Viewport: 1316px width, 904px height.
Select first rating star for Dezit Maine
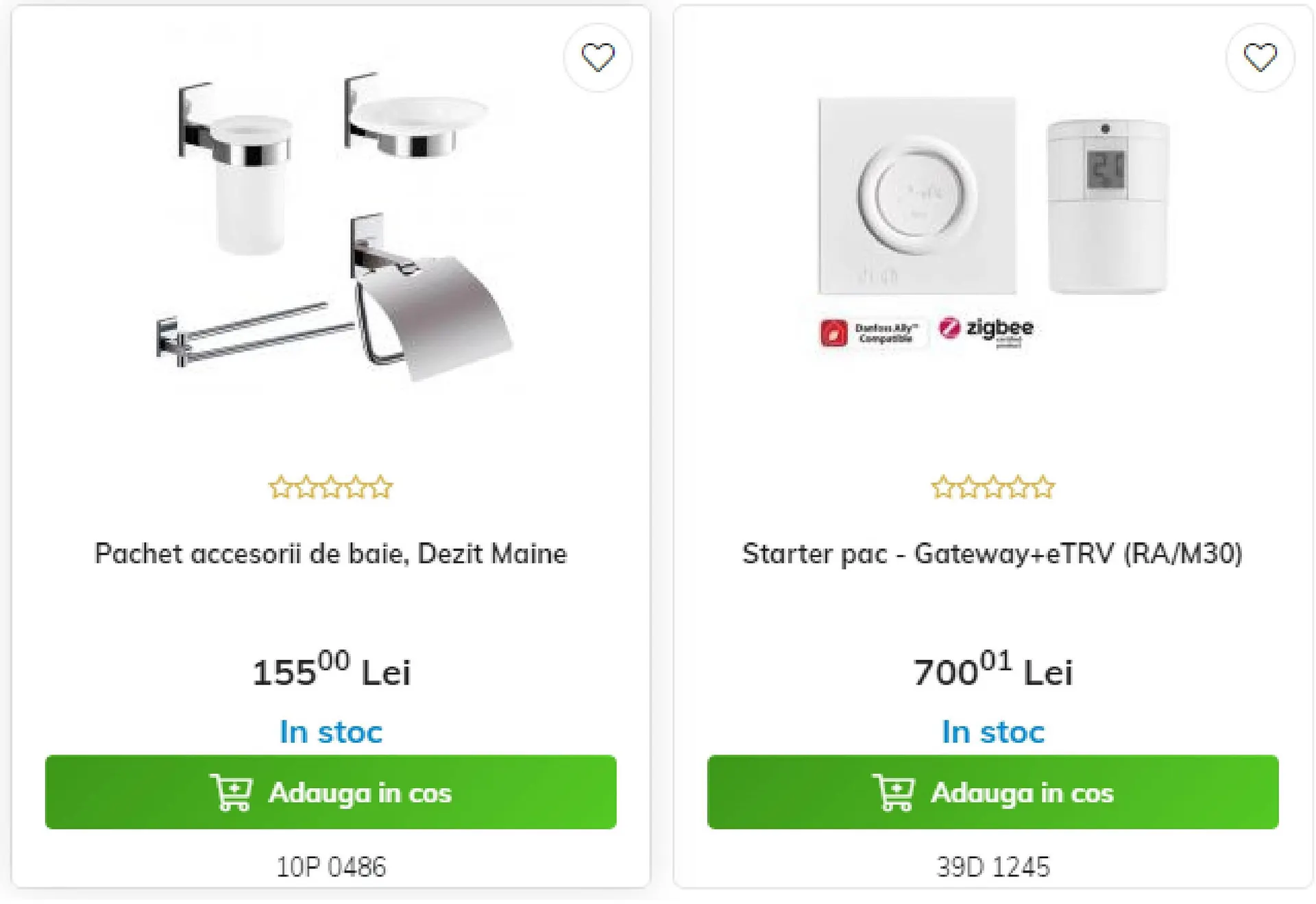tap(280, 488)
